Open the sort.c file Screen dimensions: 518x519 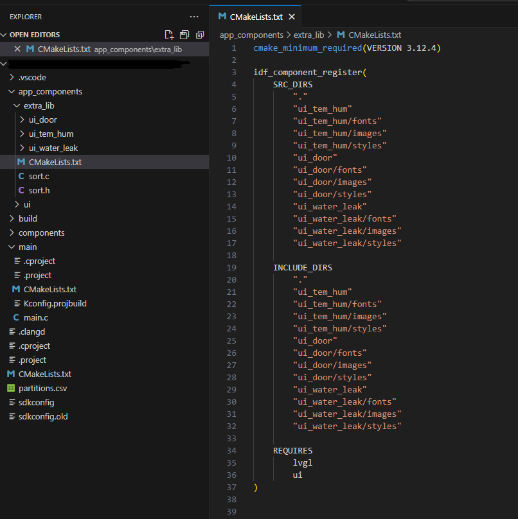(x=39, y=176)
